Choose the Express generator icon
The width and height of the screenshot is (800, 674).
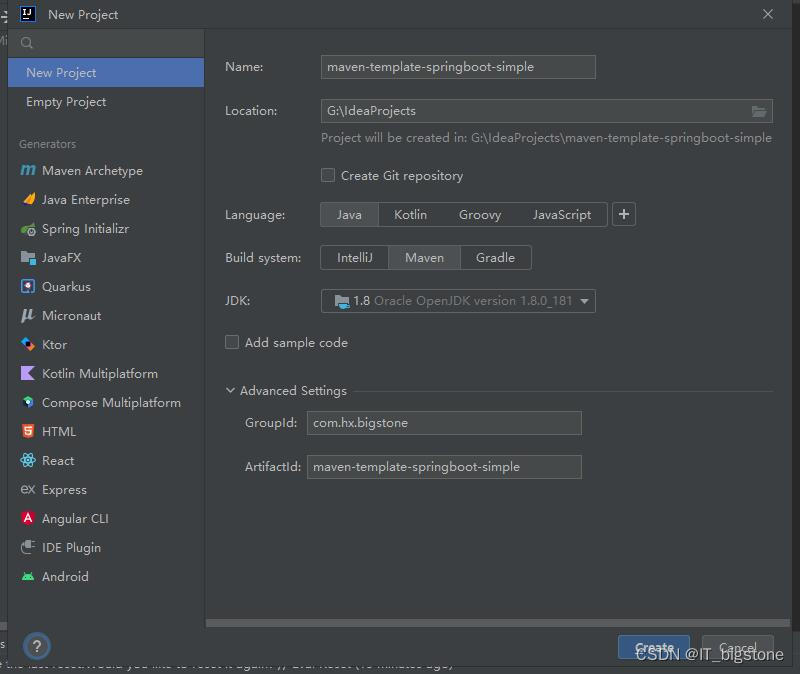(x=28, y=489)
